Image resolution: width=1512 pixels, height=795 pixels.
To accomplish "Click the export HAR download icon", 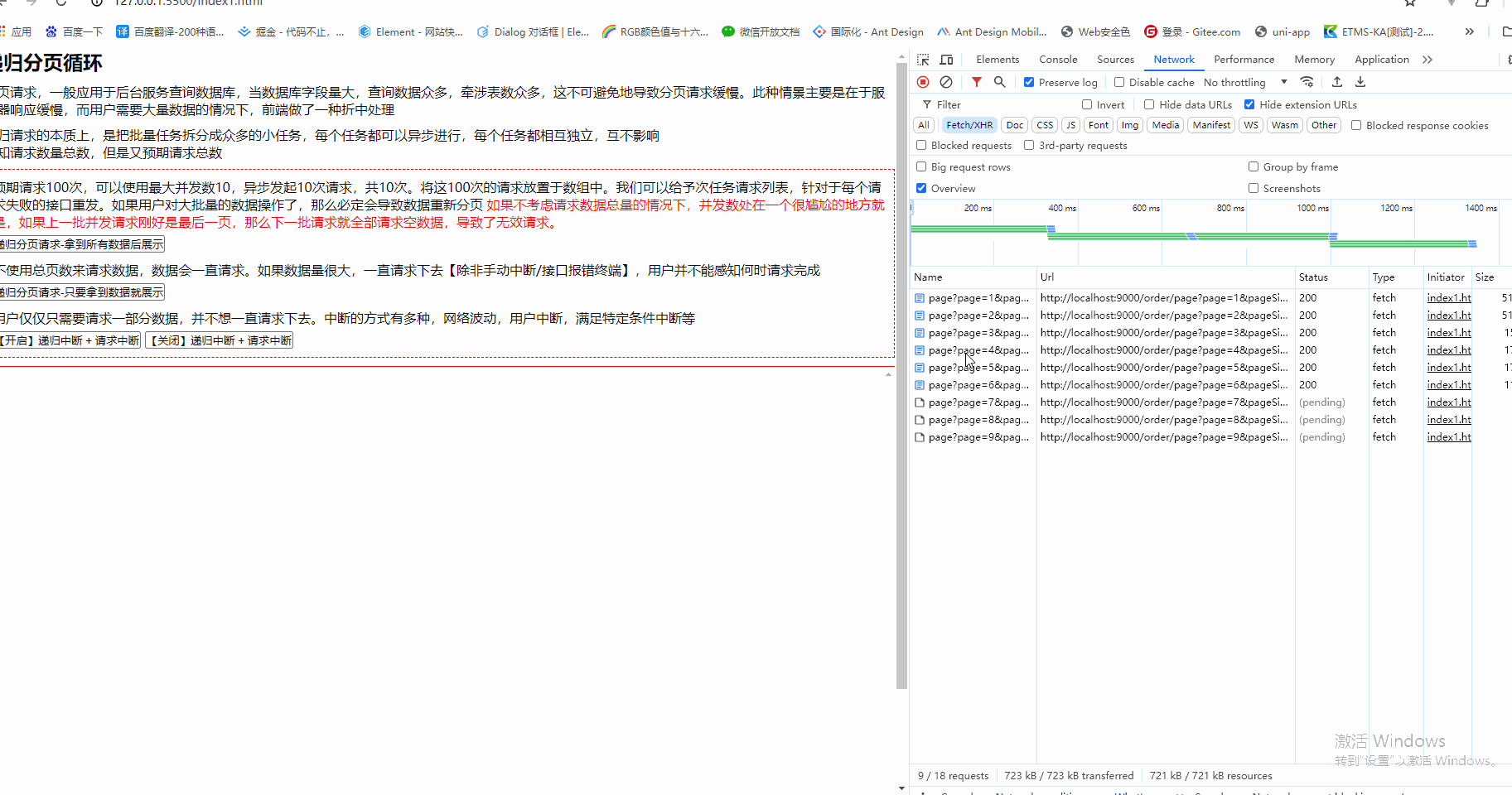I will tap(1360, 82).
